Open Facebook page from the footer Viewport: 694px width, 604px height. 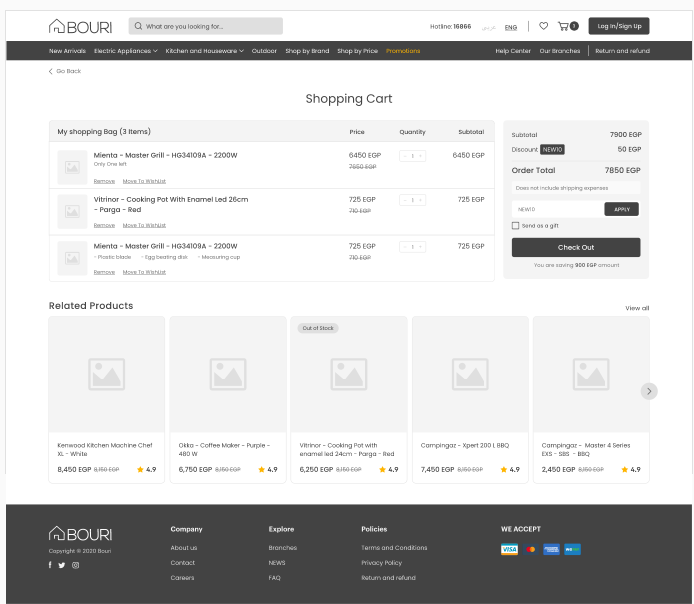click(x=50, y=565)
